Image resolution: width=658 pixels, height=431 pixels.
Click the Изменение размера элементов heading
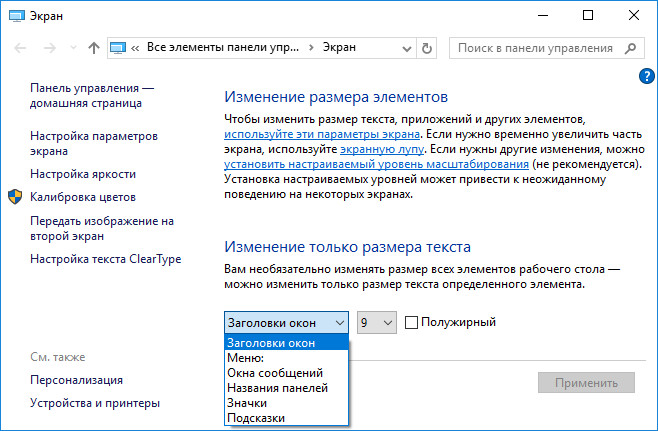point(336,97)
